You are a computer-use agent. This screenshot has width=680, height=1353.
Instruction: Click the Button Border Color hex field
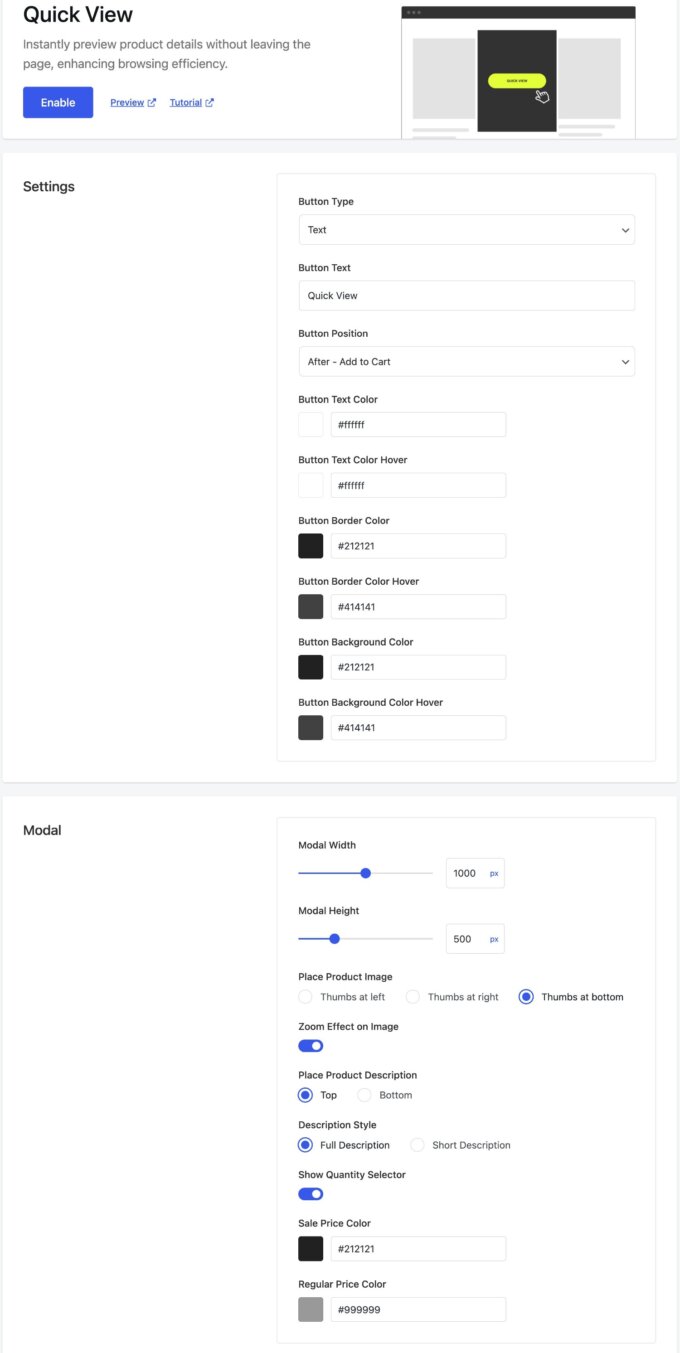click(418, 546)
